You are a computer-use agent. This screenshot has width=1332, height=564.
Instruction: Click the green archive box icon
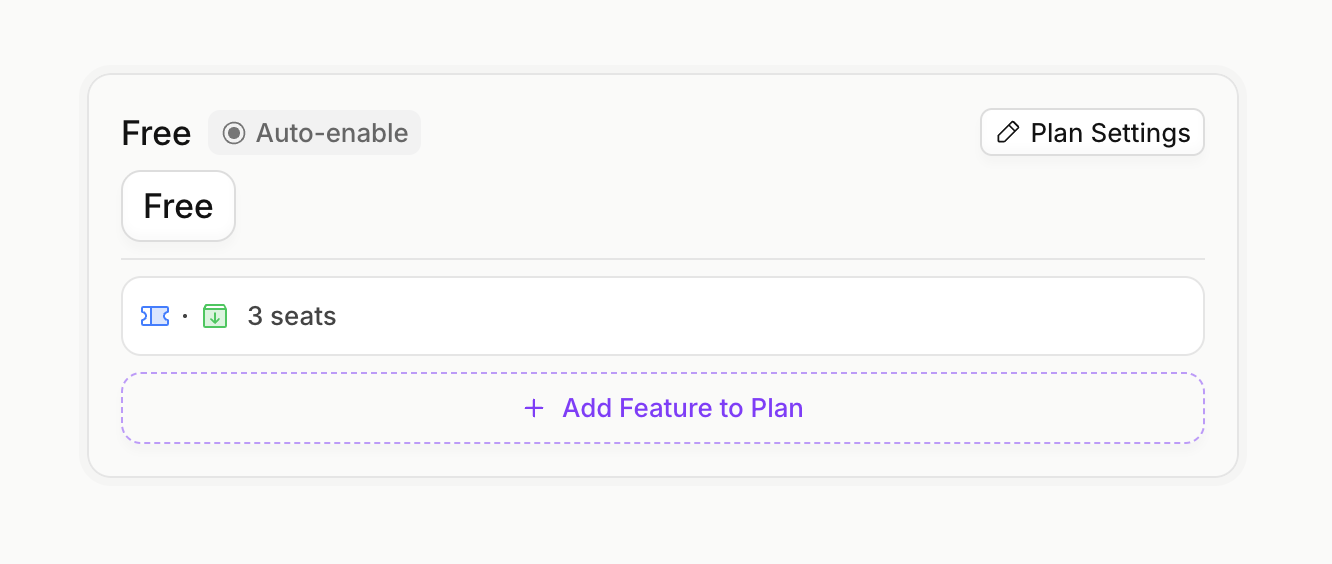(215, 316)
